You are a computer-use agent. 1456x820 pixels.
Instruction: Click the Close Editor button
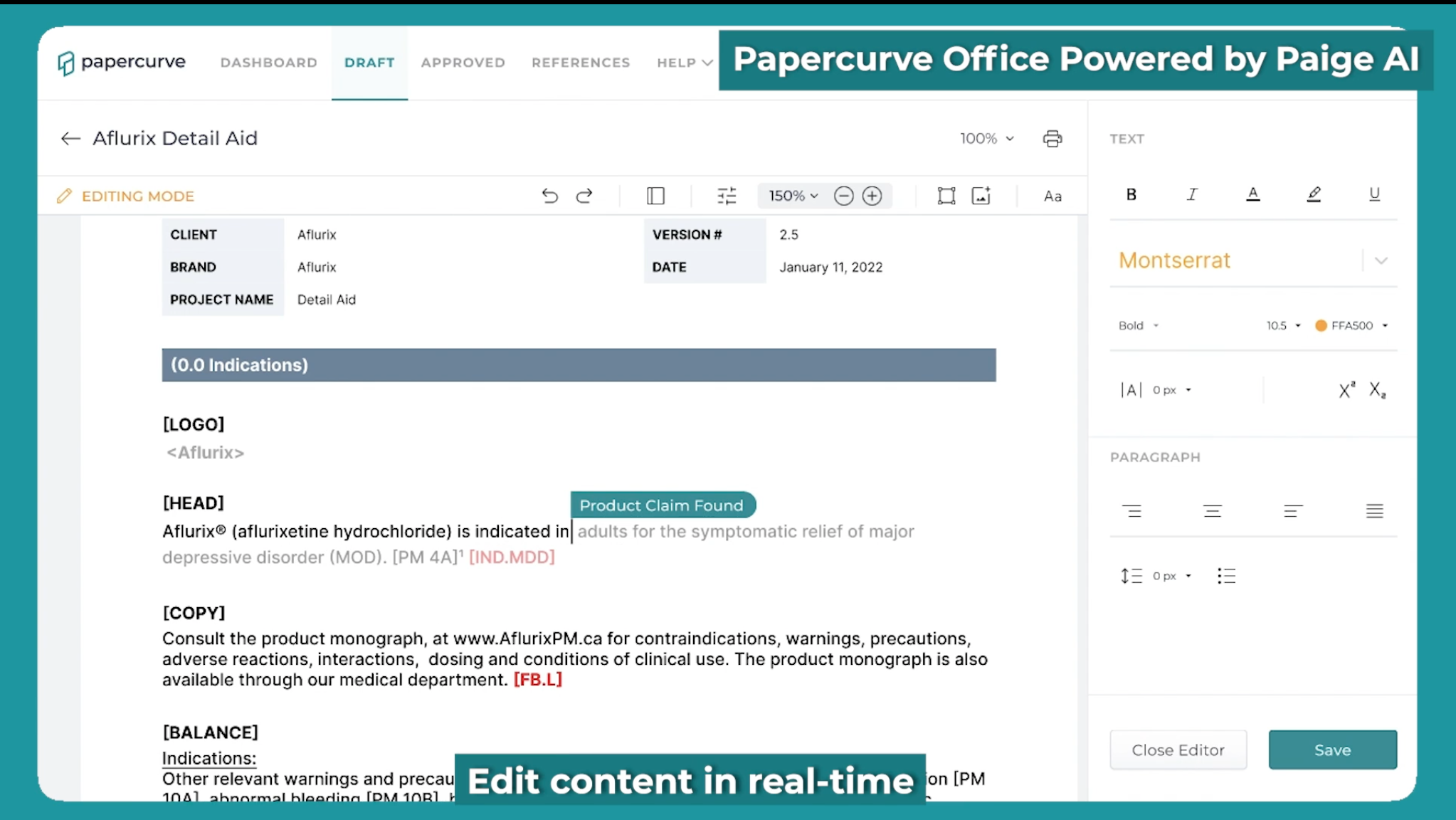(1178, 750)
